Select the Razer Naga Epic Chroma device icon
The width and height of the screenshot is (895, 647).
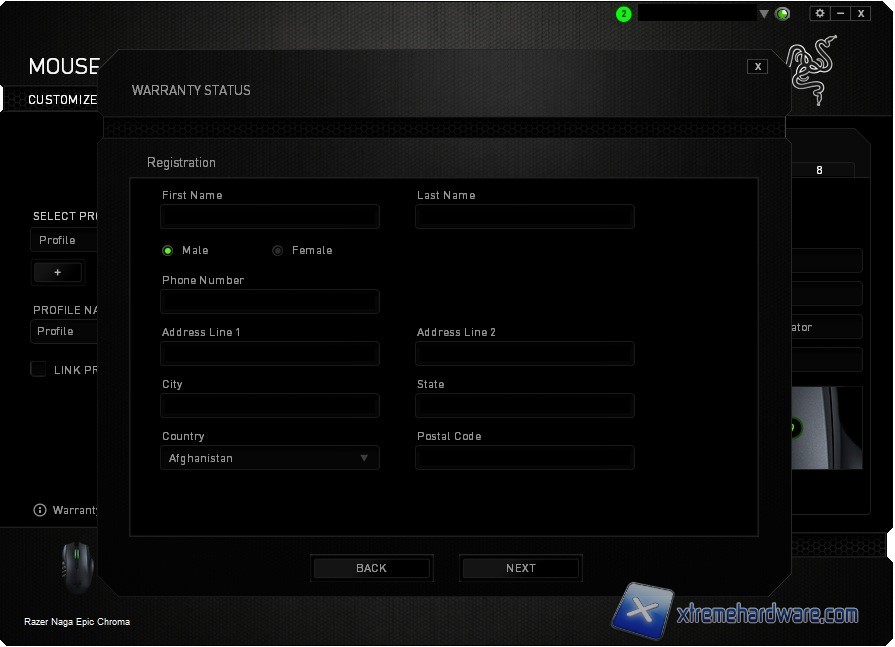[74, 566]
